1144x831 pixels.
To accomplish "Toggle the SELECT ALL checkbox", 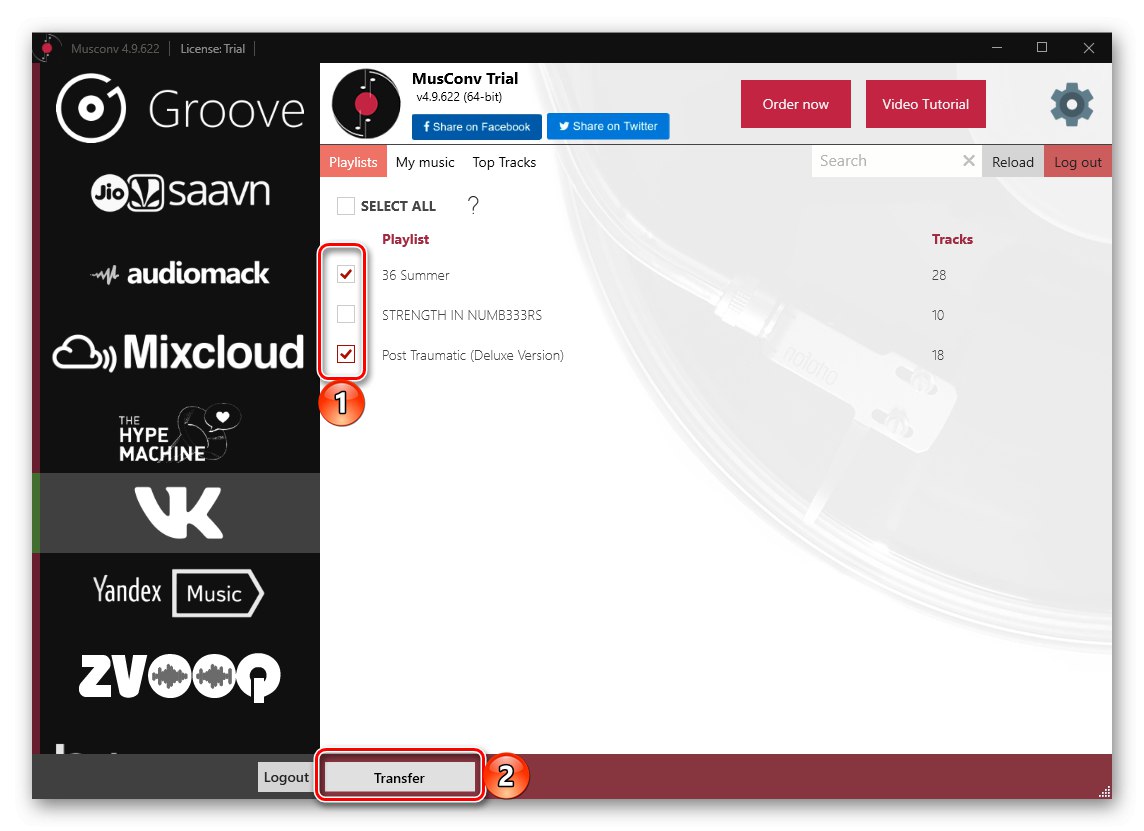I will (x=346, y=206).
